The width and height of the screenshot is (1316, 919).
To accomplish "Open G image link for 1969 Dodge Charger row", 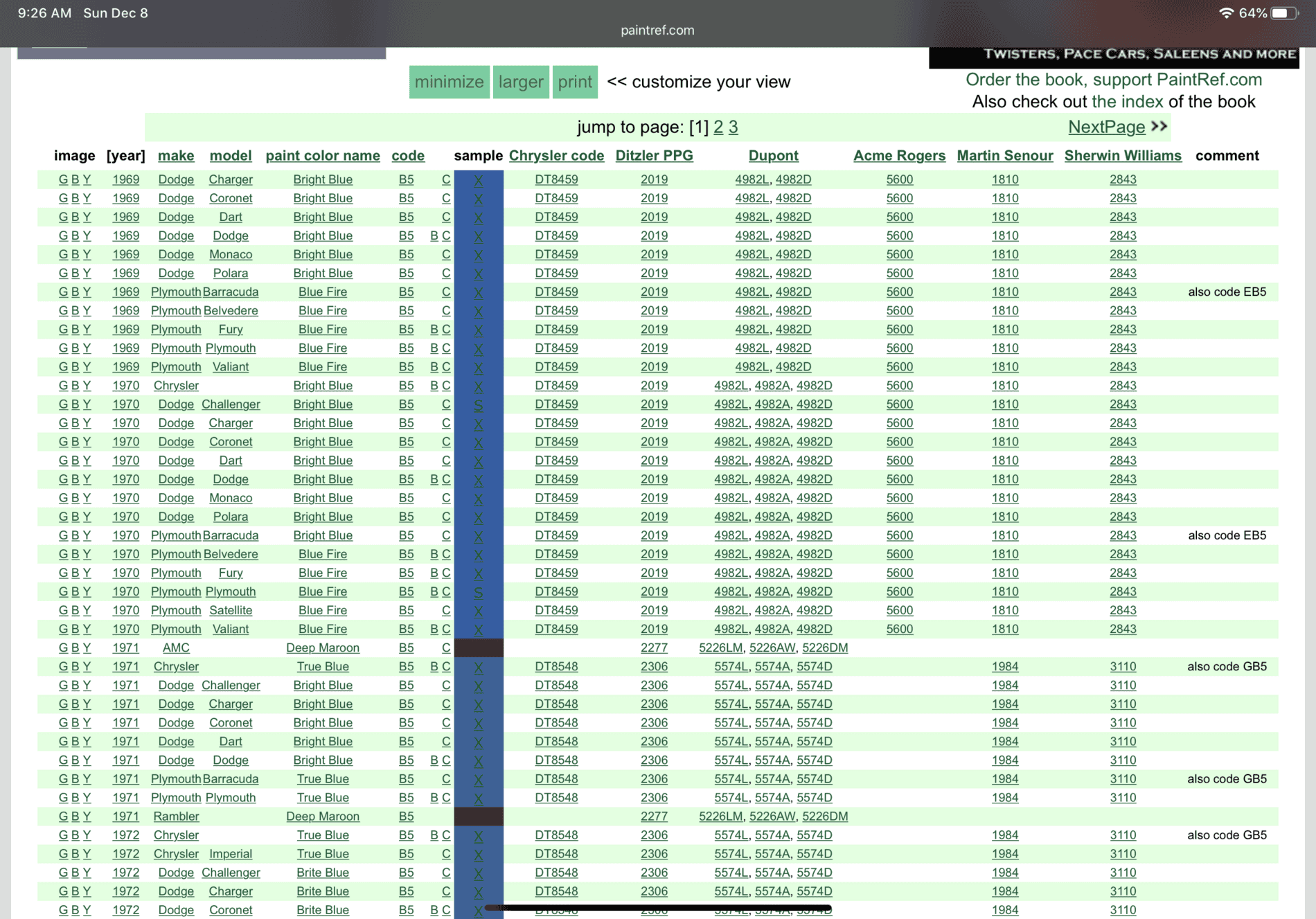I will point(63,179).
